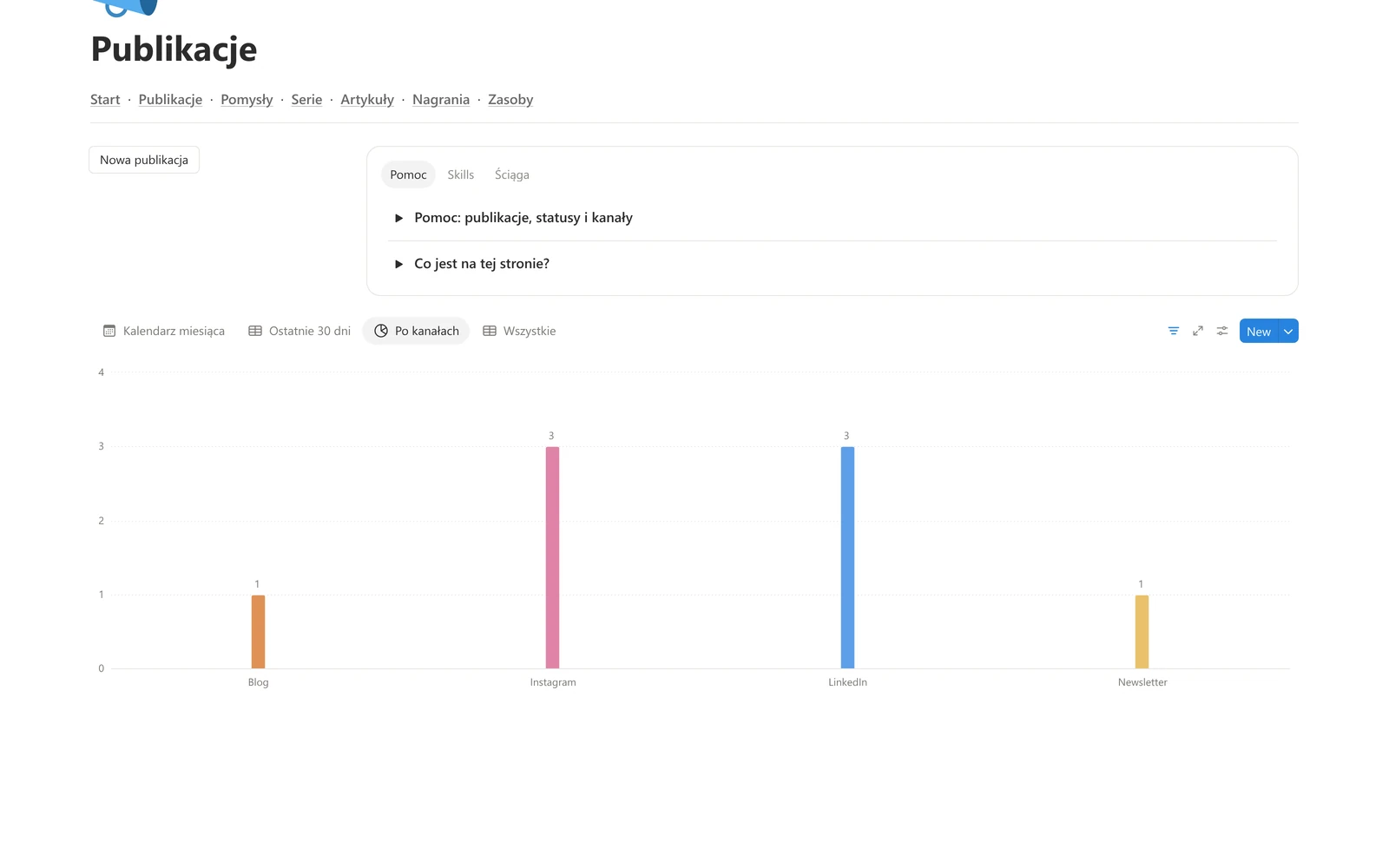
Task: Follow the Artykuły navigation link
Action: (367, 100)
